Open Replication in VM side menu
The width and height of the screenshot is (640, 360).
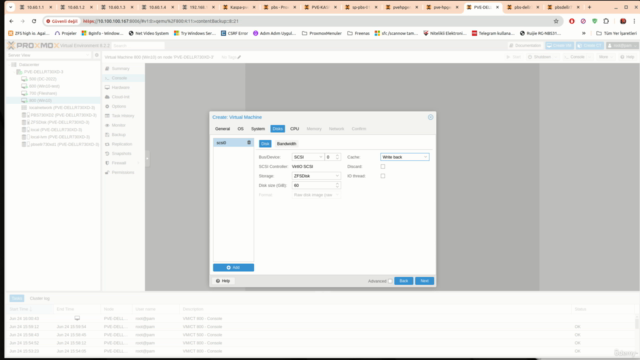(x=122, y=144)
